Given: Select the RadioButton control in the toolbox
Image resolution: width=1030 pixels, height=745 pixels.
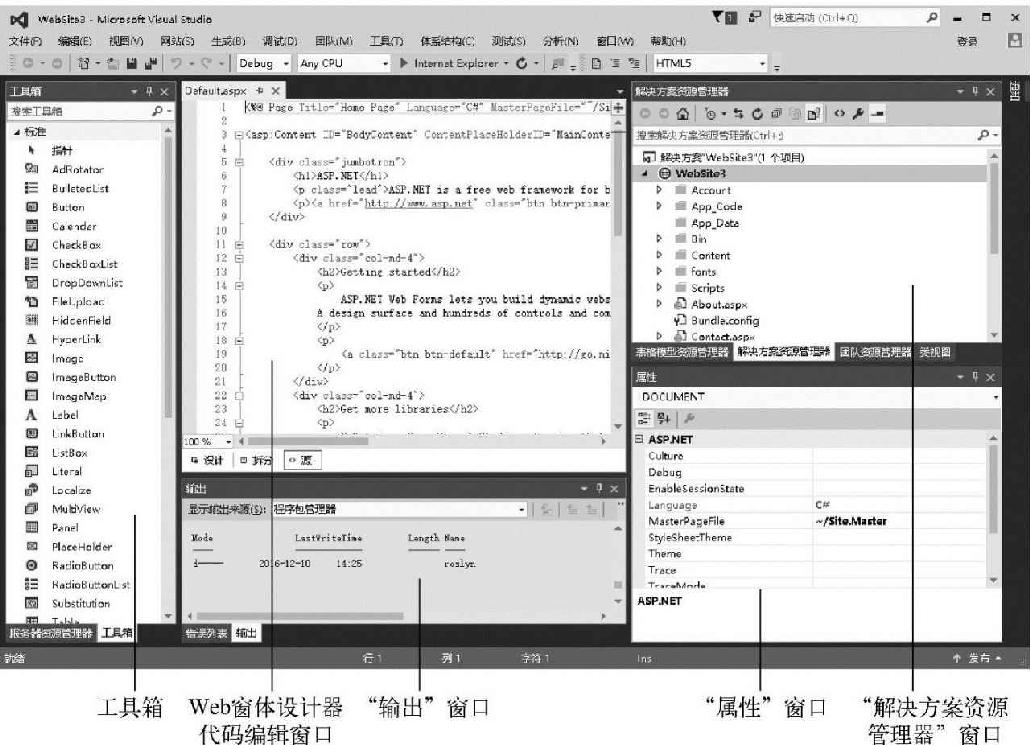Looking at the screenshot, I should [82, 566].
